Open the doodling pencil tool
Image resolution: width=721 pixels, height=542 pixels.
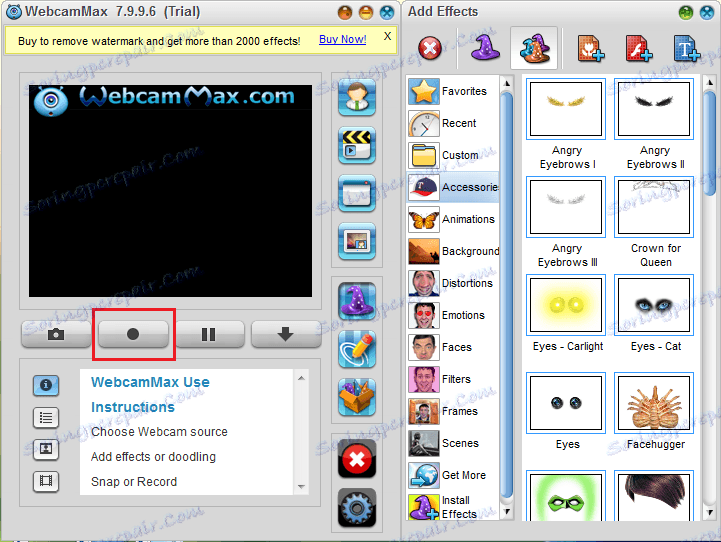coord(357,349)
